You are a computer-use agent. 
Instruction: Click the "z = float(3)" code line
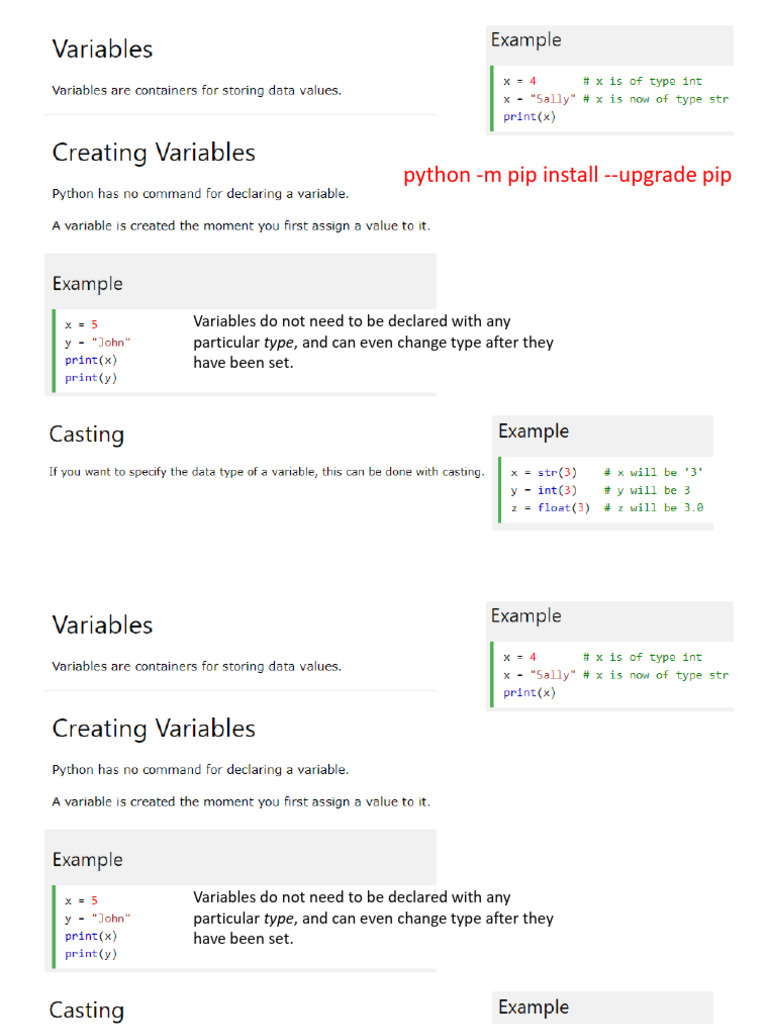point(550,508)
